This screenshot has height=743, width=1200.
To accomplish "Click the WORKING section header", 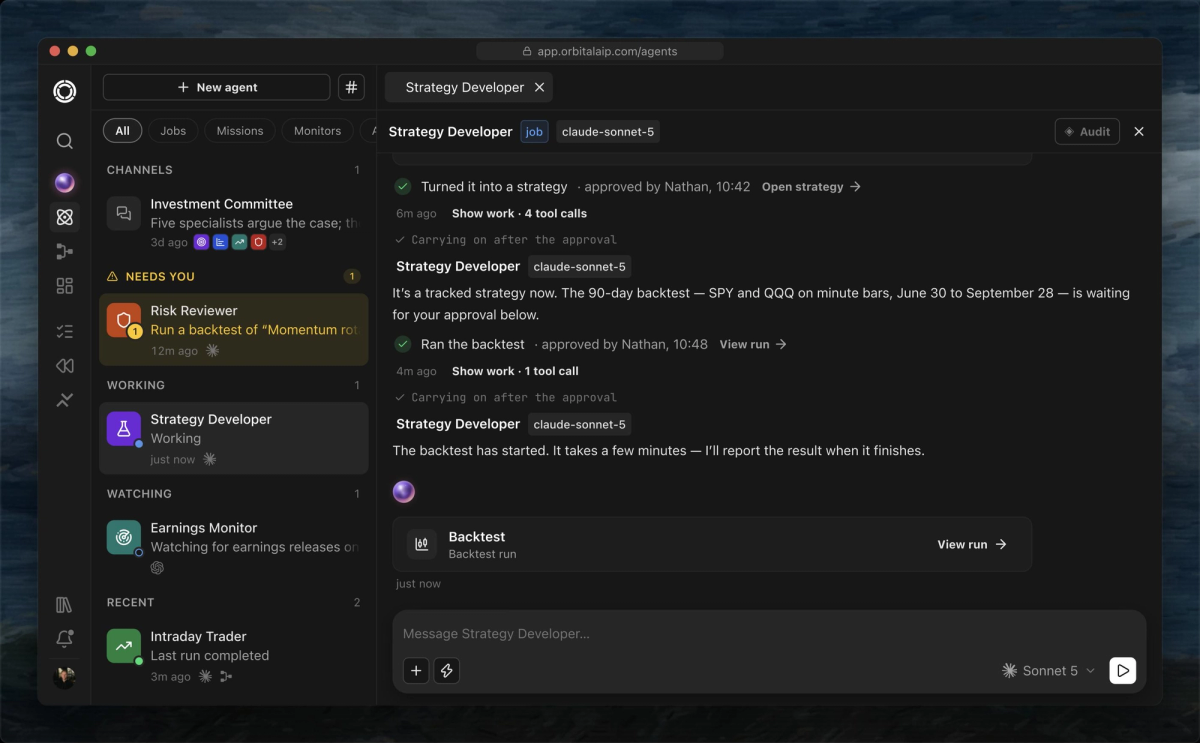I will pyautogui.click(x=136, y=385).
